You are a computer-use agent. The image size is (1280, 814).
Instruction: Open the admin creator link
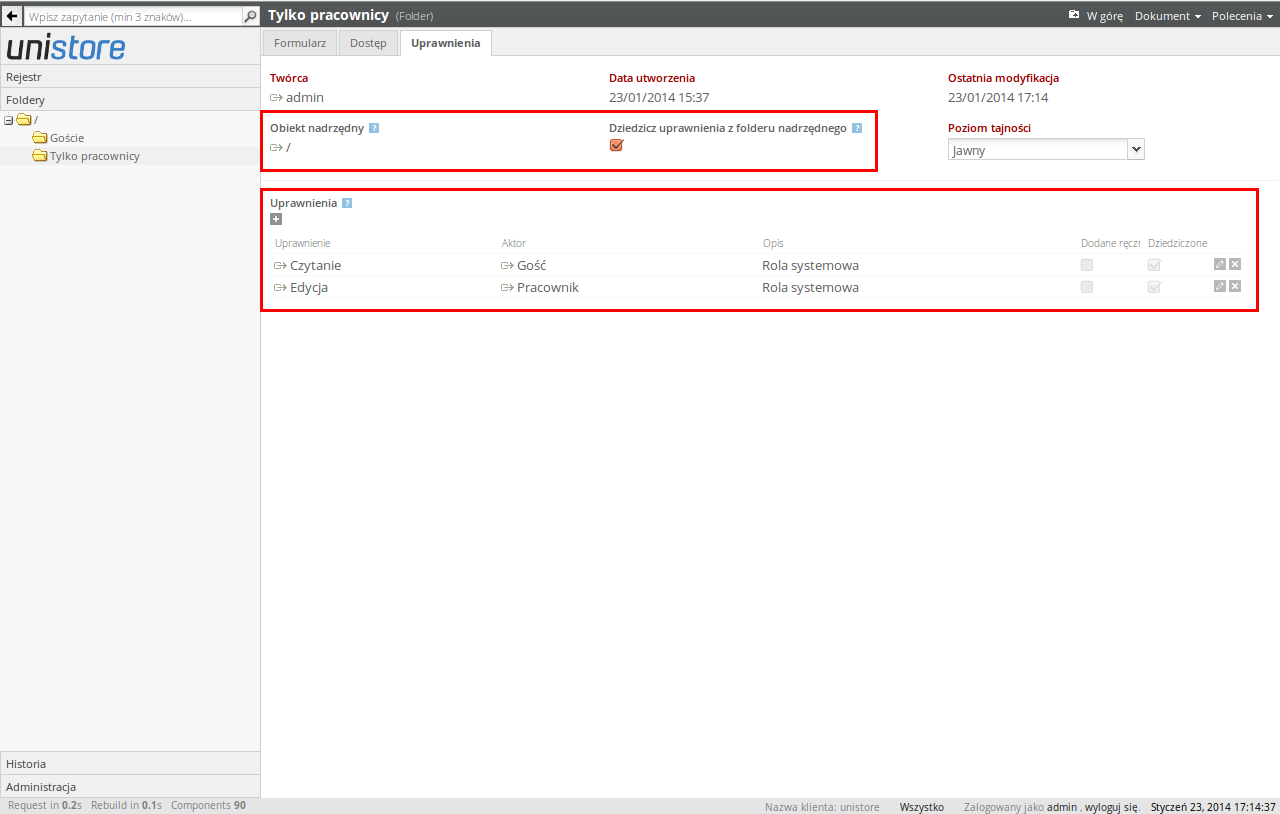(305, 98)
